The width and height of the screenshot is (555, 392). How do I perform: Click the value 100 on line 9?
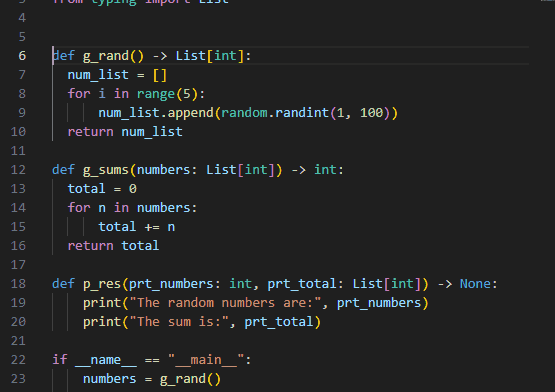[372, 113]
